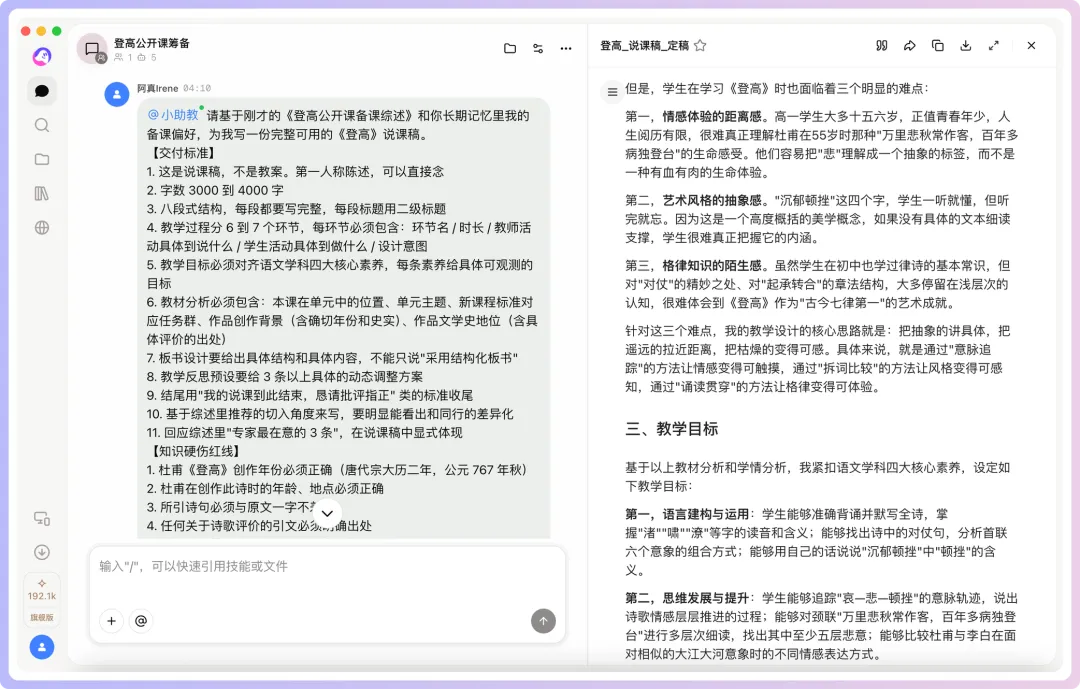Screen dimensions: 1080x689
Task: Click the 三、教学目标 heading
Action: pos(672,429)
